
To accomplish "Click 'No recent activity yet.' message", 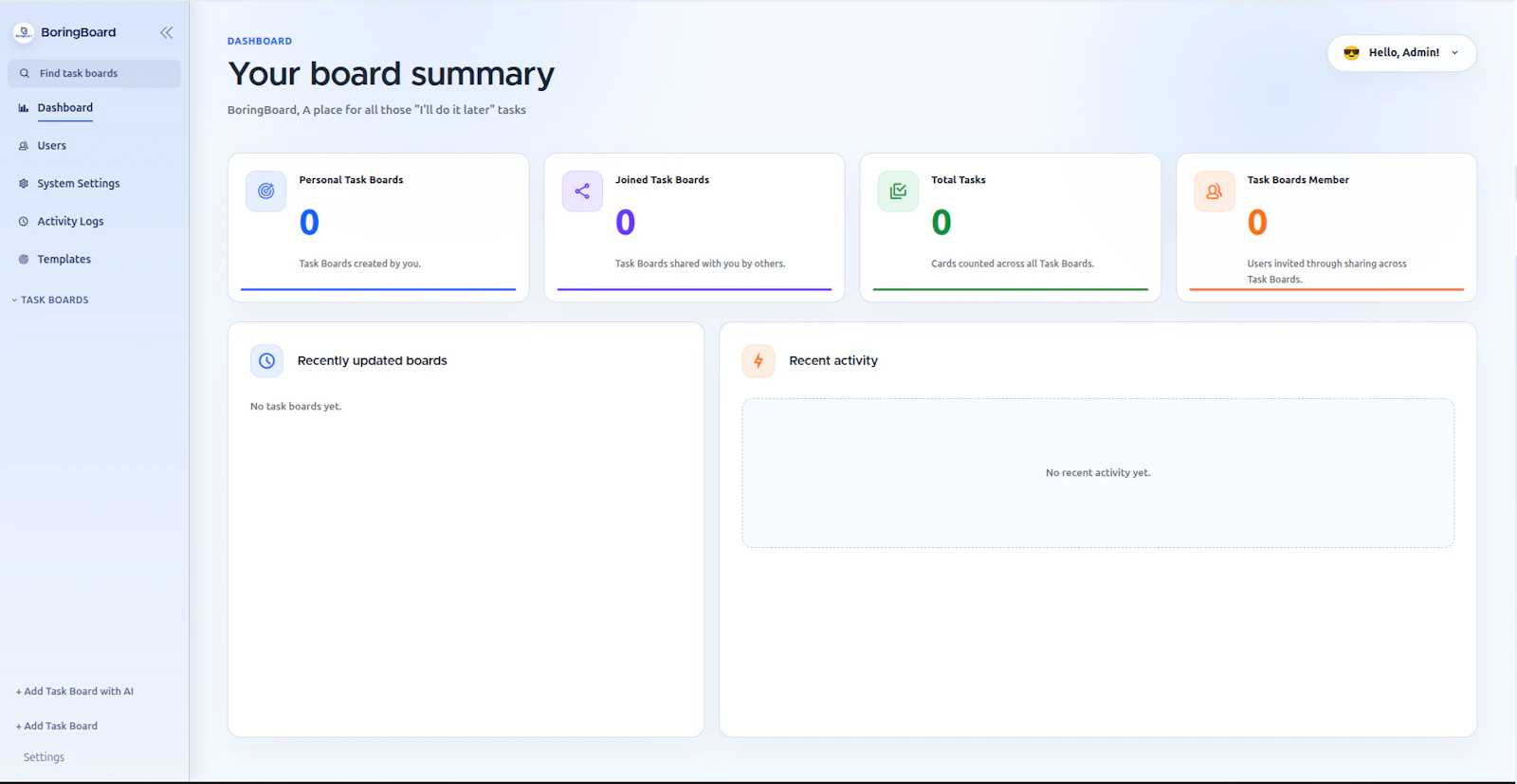I will pos(1098,473).
